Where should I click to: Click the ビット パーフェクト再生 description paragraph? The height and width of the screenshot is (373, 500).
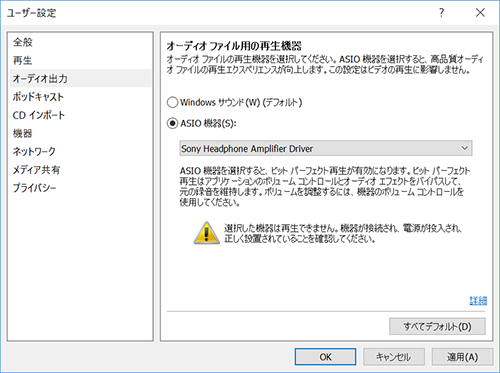coord(325,186)
